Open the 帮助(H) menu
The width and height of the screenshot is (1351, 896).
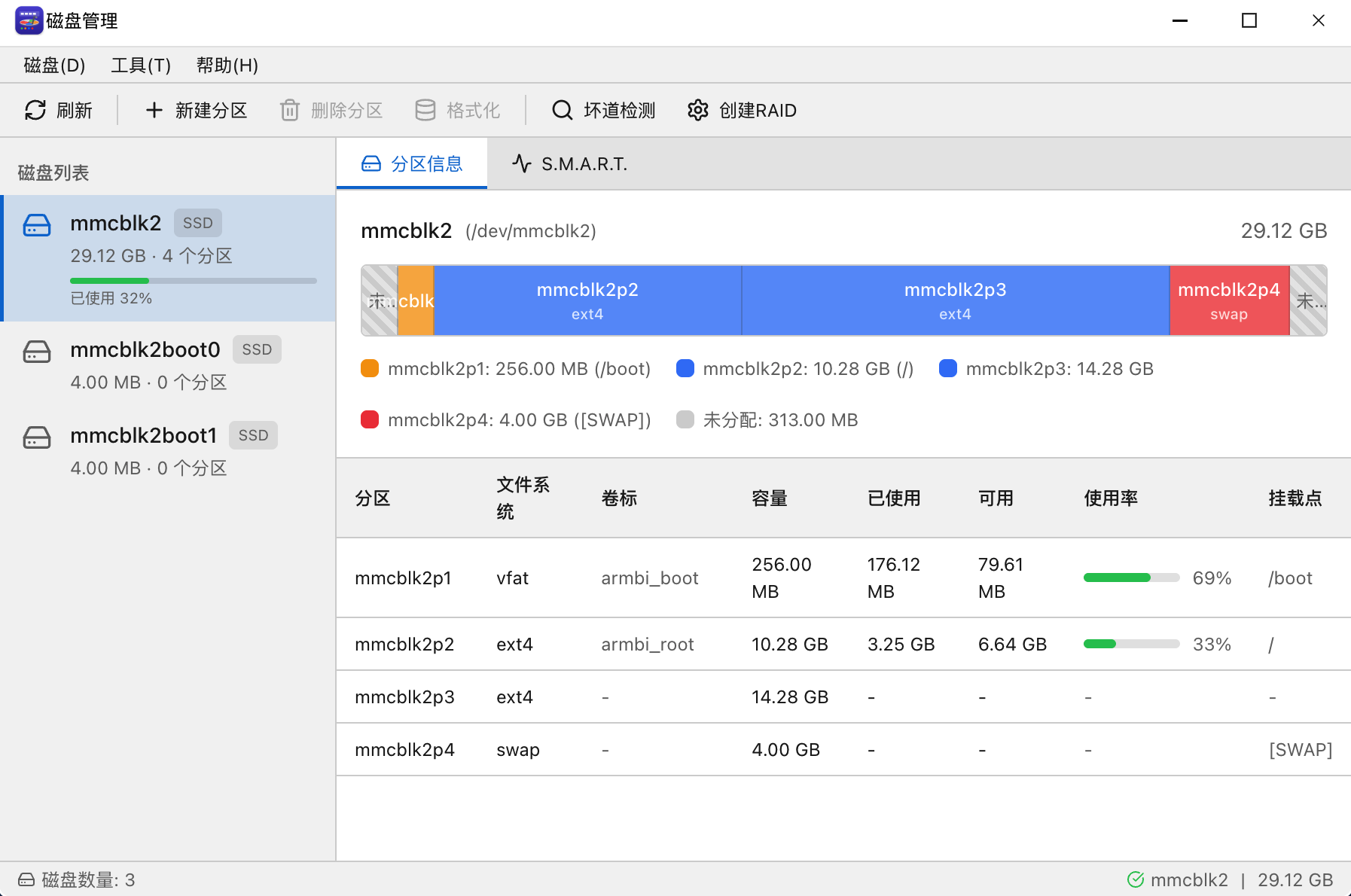pos(227,66)
